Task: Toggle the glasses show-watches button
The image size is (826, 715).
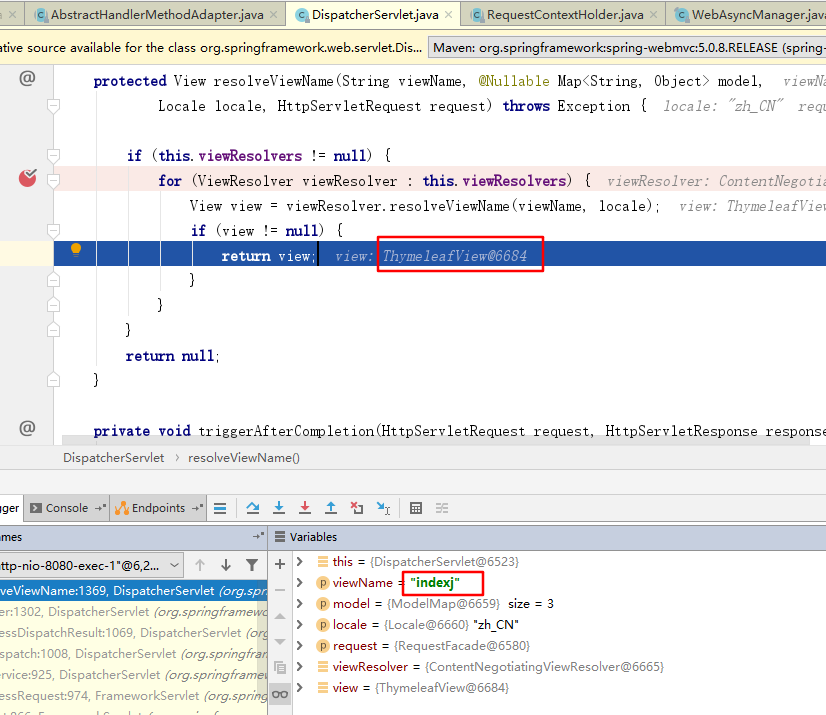Action: point(280,692)
